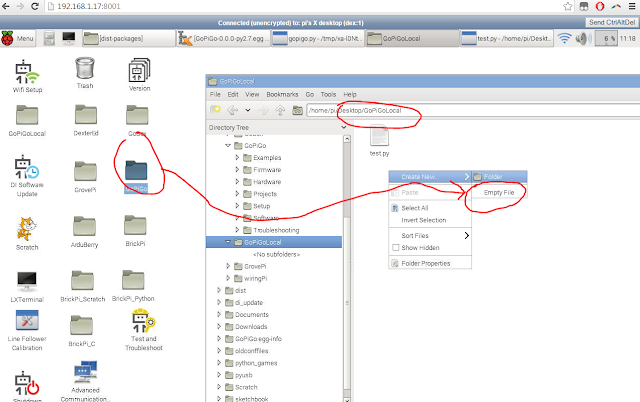Launch the Scratch desktop icon
This screenshot has height=402, width=640.
click(27, 233)
